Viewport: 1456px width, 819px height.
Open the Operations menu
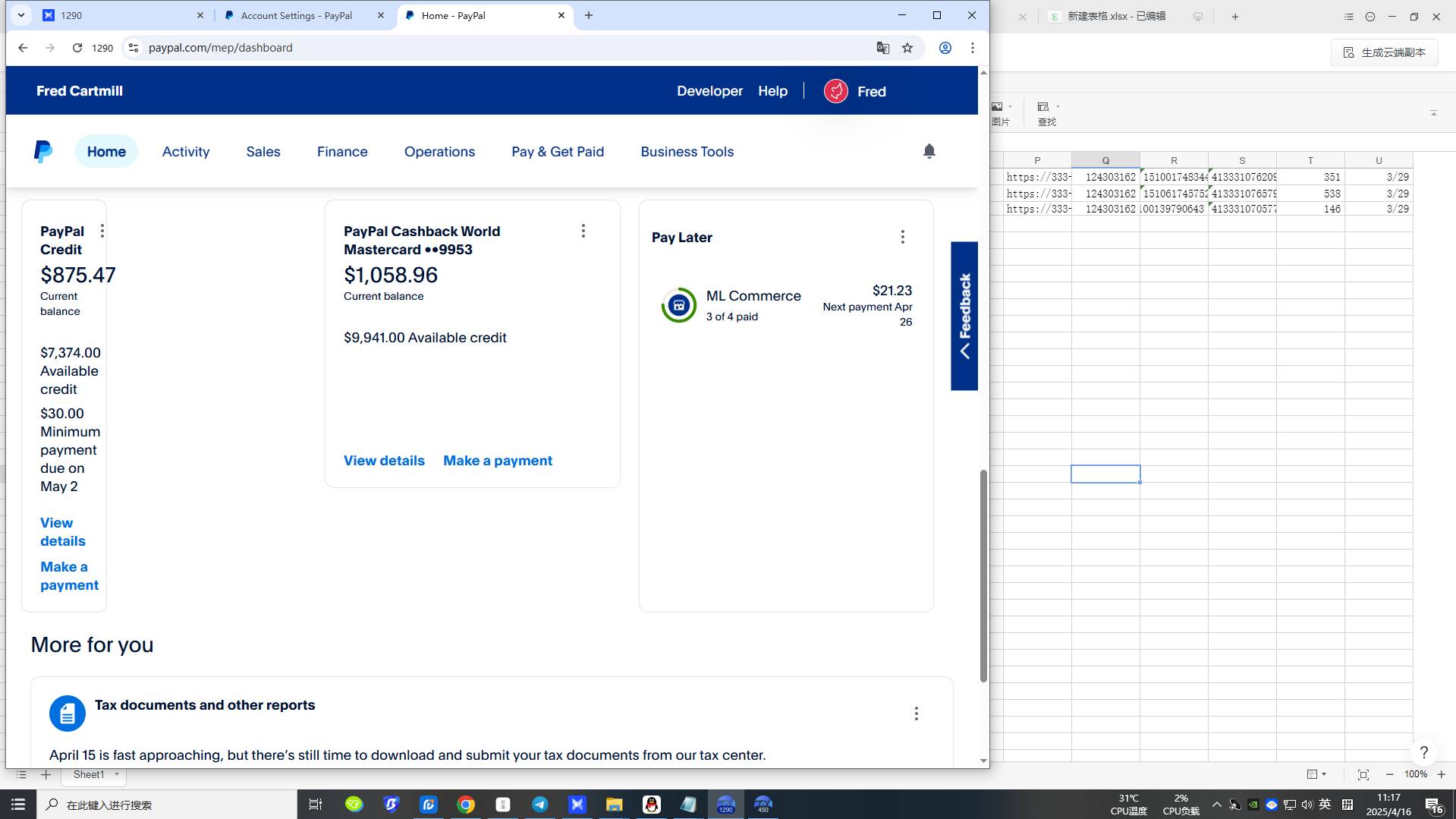(439, 152)
